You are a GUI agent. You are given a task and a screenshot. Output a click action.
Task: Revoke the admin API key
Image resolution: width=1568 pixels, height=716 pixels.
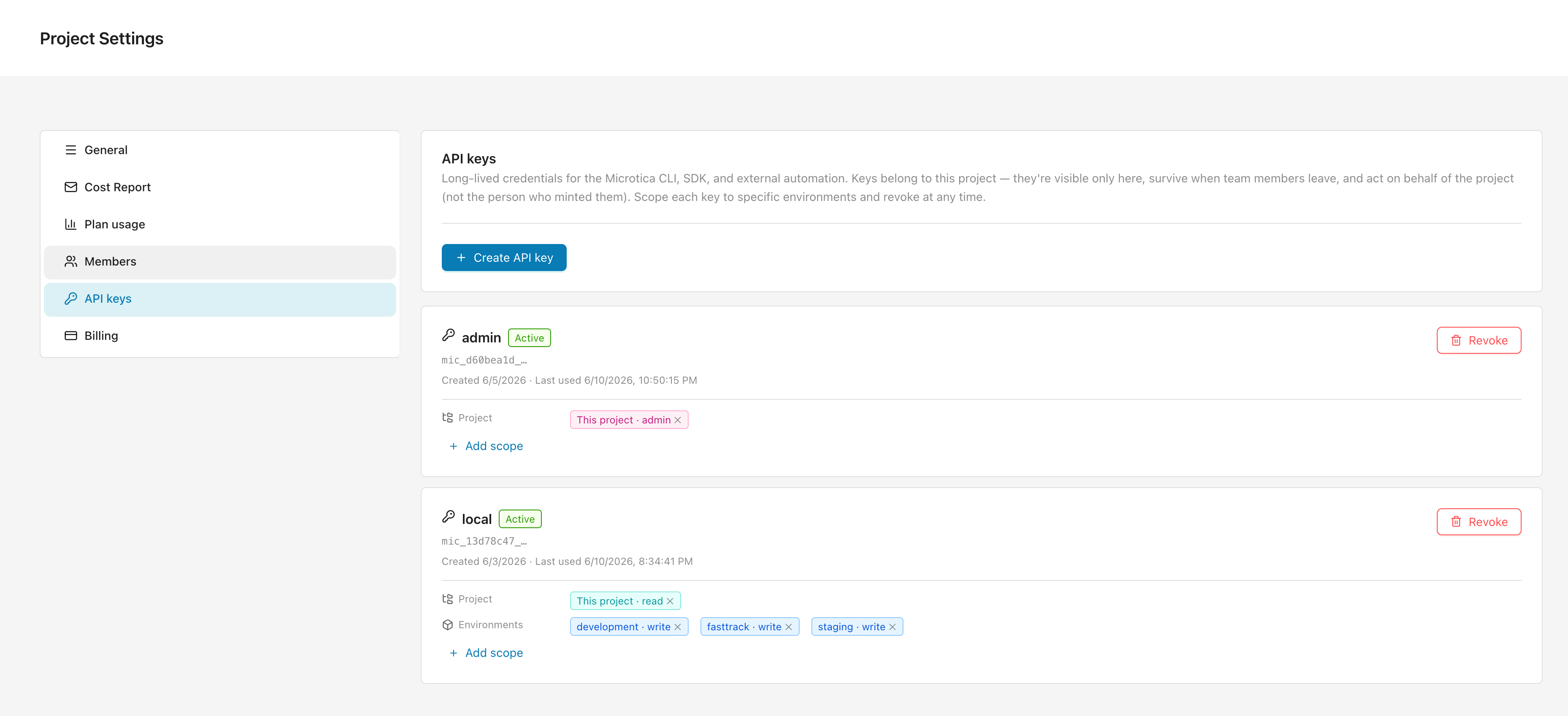[1479, 340]
